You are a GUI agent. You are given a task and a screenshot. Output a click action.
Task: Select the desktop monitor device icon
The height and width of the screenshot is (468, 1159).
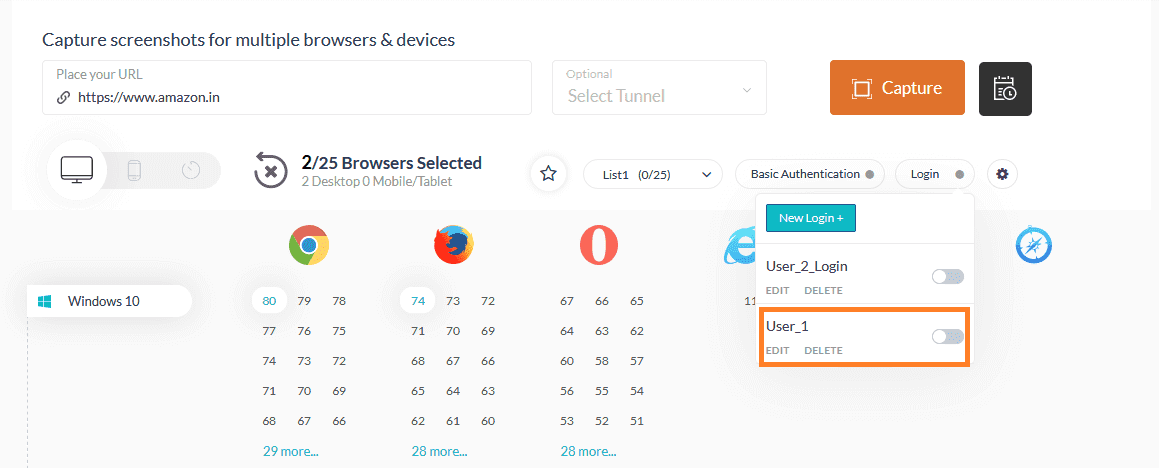tap(77, 170)
